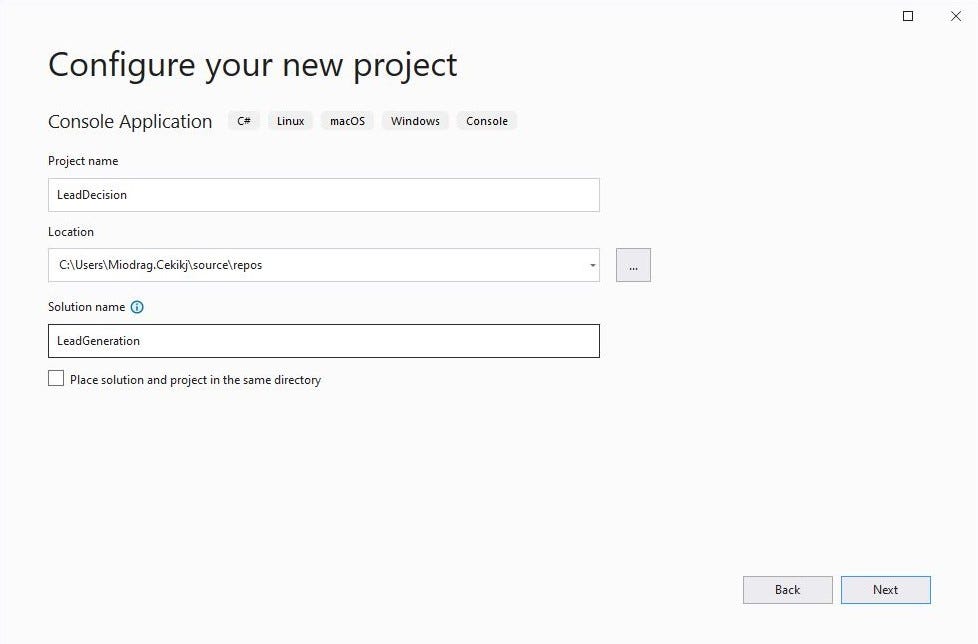Screen dimensions: 978x644
Task: Enable placing solution and project in same directory
Action: (x=56, y=379)
